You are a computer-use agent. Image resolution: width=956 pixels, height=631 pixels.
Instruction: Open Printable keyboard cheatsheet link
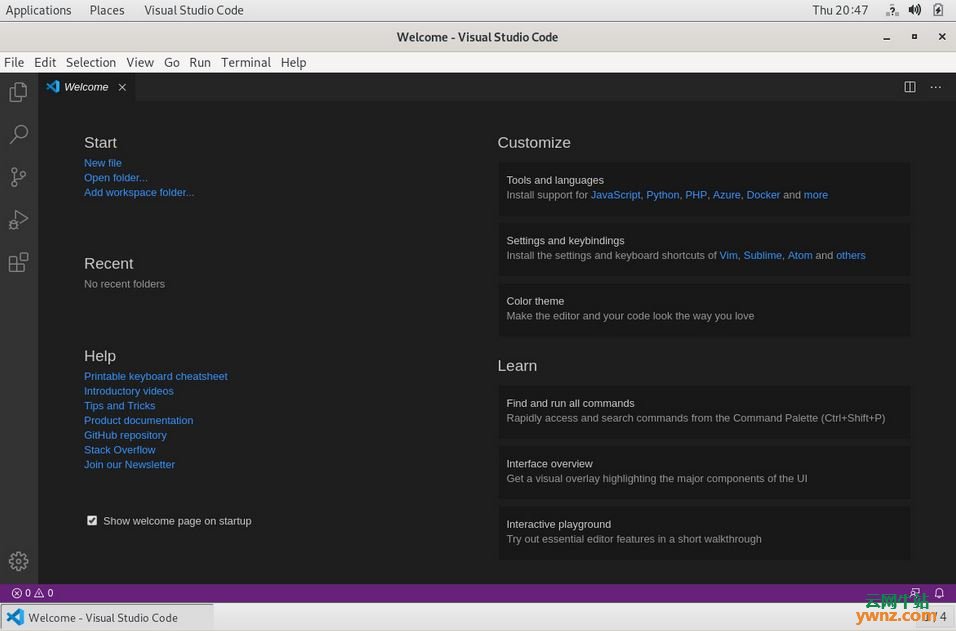pos(155,376)
